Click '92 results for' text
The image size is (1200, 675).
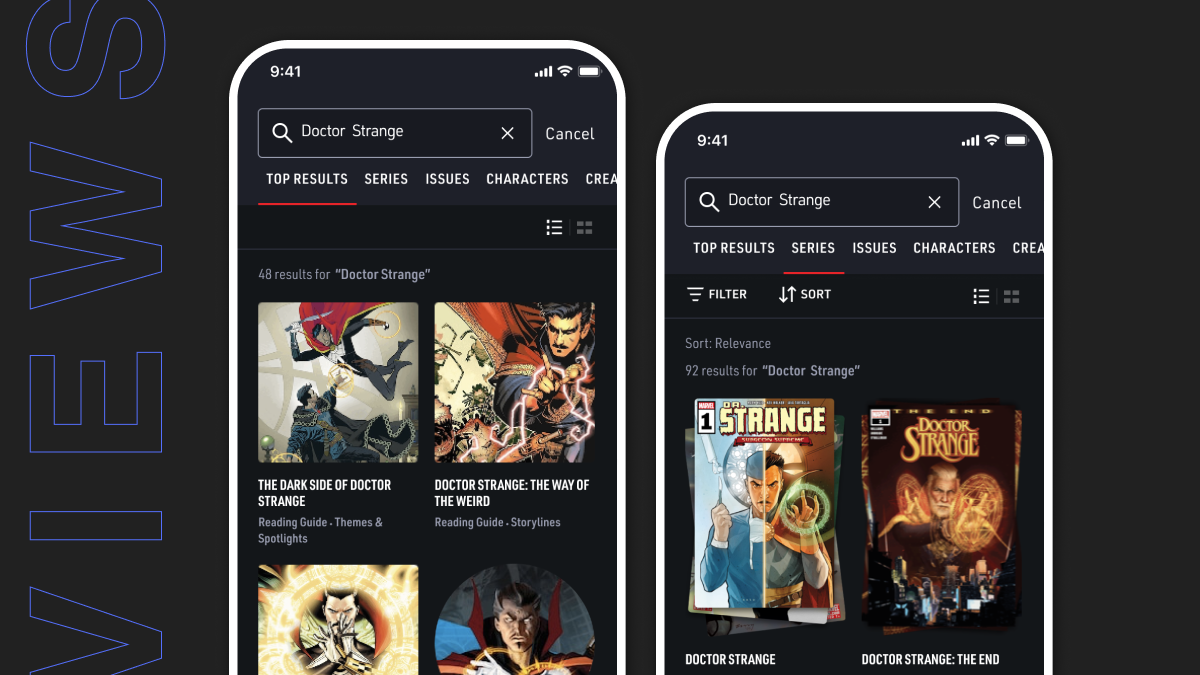click(721, 370)
